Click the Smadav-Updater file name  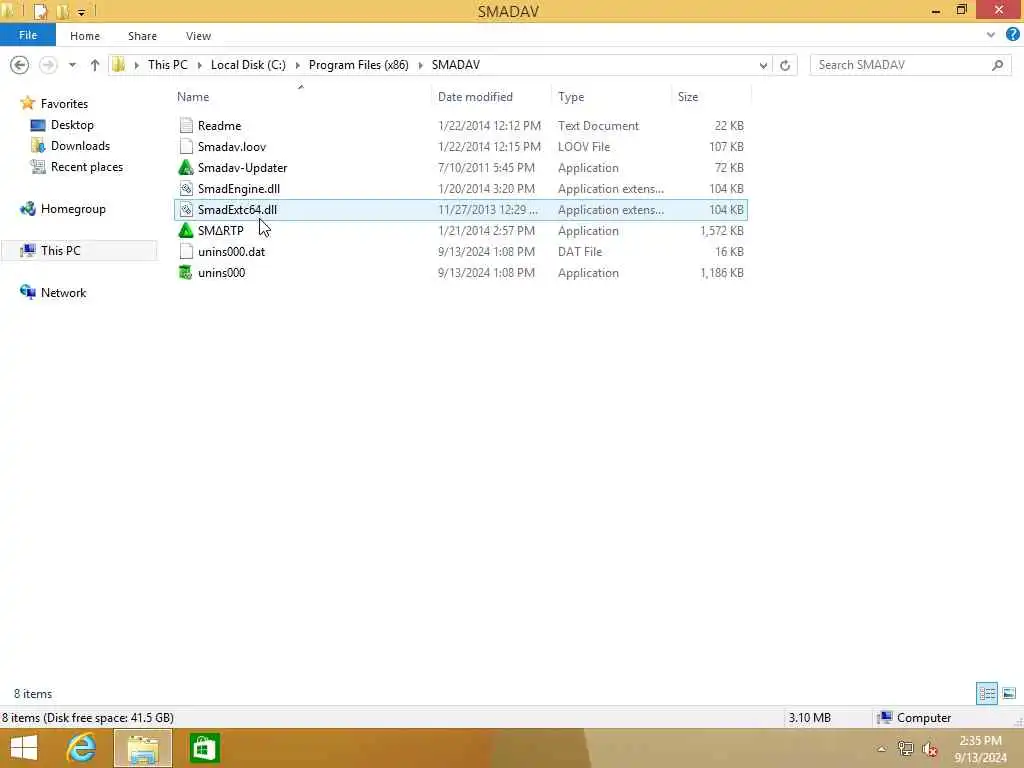242,167
